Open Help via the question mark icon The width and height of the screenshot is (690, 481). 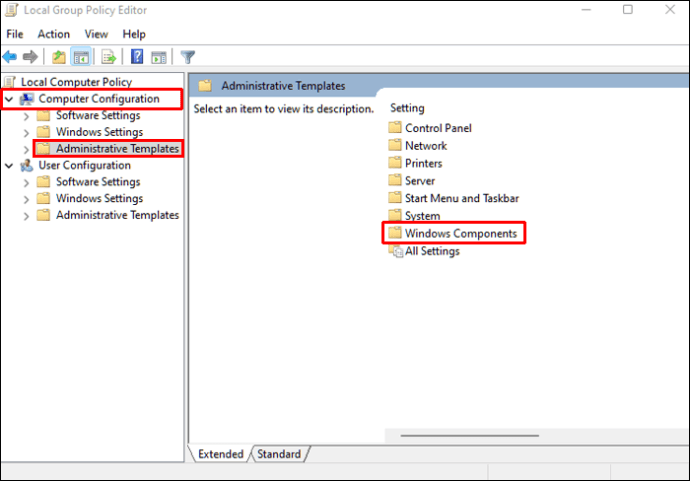pyautogui.click(x=137, y=56)
